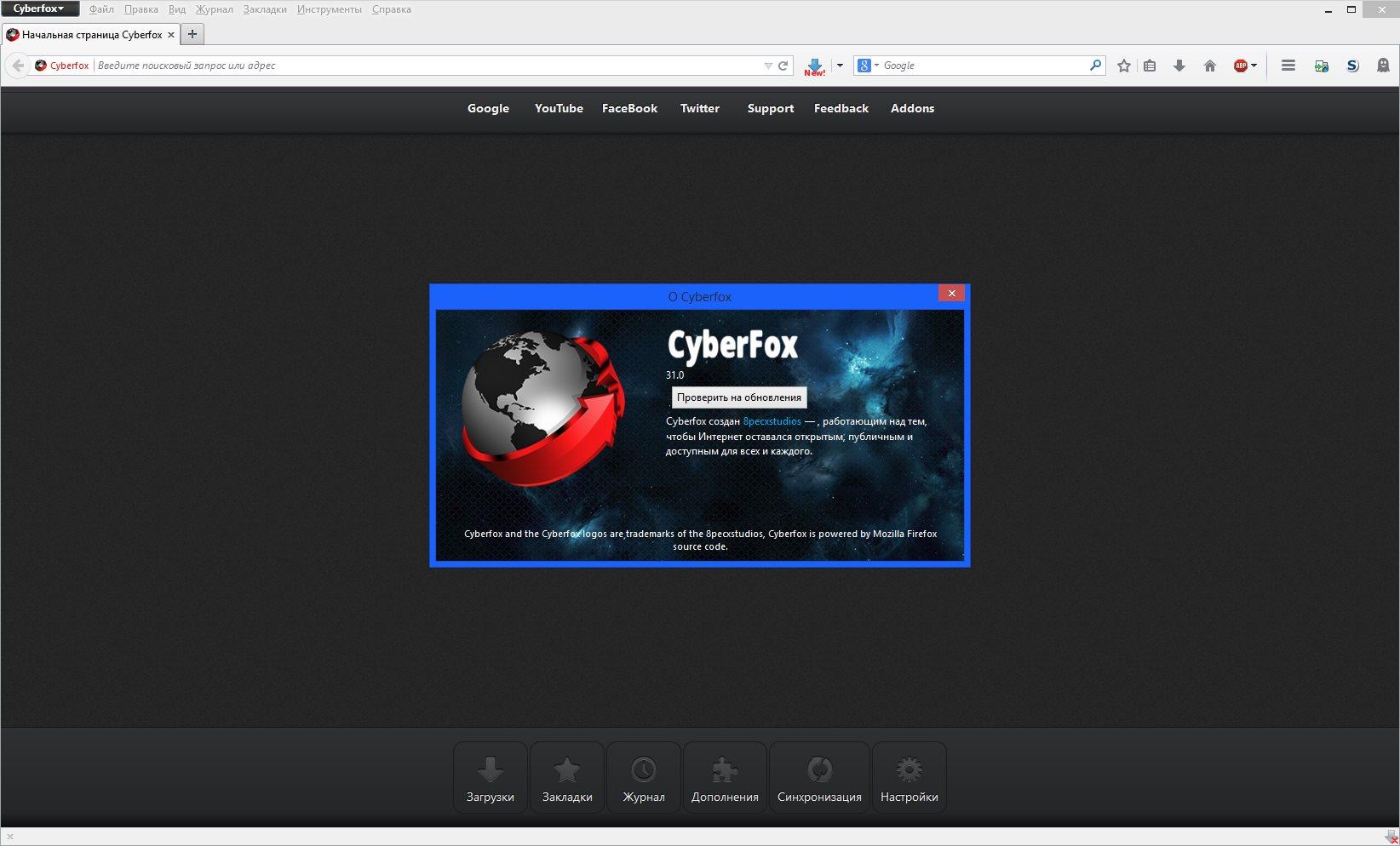Open the Google search engine selector
The width and height of the screenshot is (1400, 846).
click(868, 66)
